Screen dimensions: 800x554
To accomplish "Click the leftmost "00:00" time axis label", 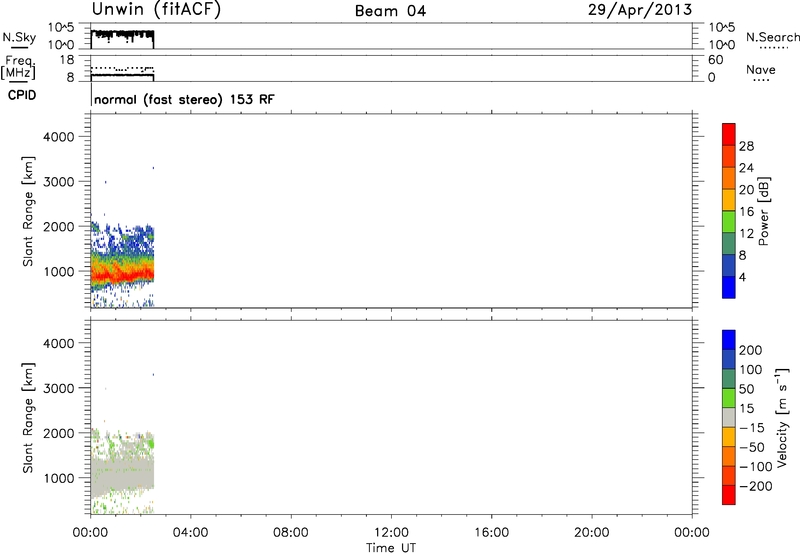I will [90, 533].
